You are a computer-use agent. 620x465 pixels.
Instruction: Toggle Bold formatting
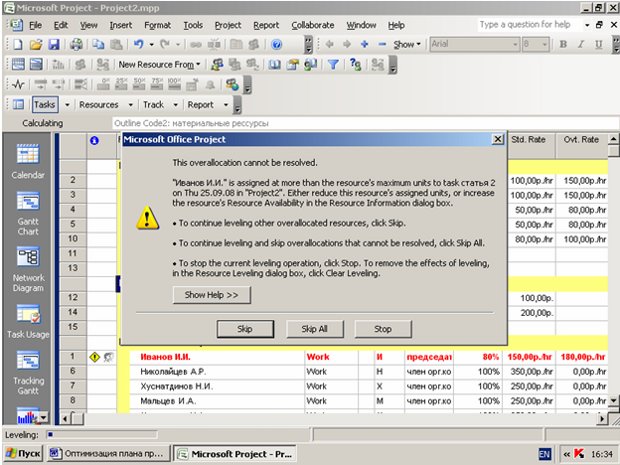pyautogui.click(x=564, y=44)
